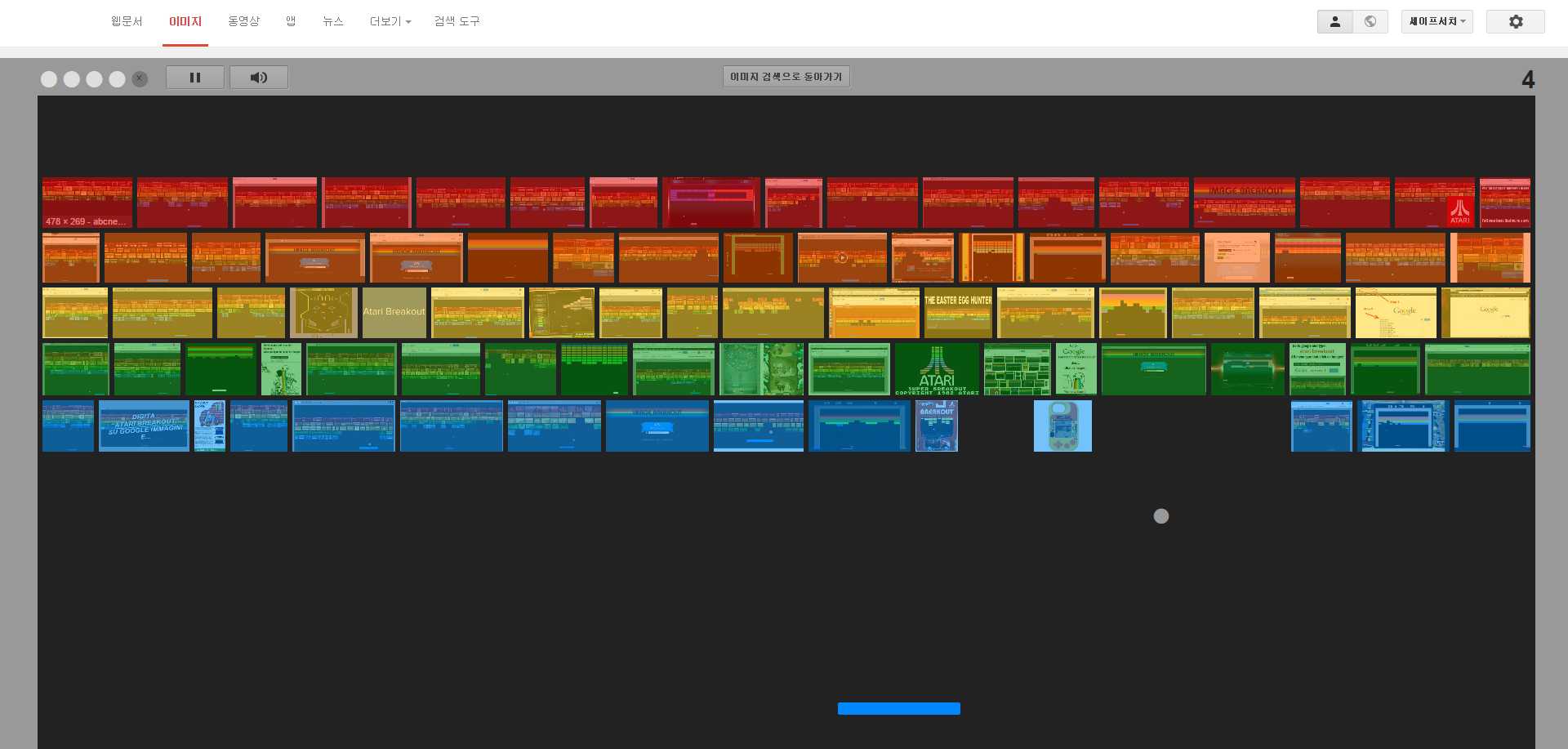Screen dimensions: 1568x749
Task: Open the settings gear menu
Action: click(1516, 22)
